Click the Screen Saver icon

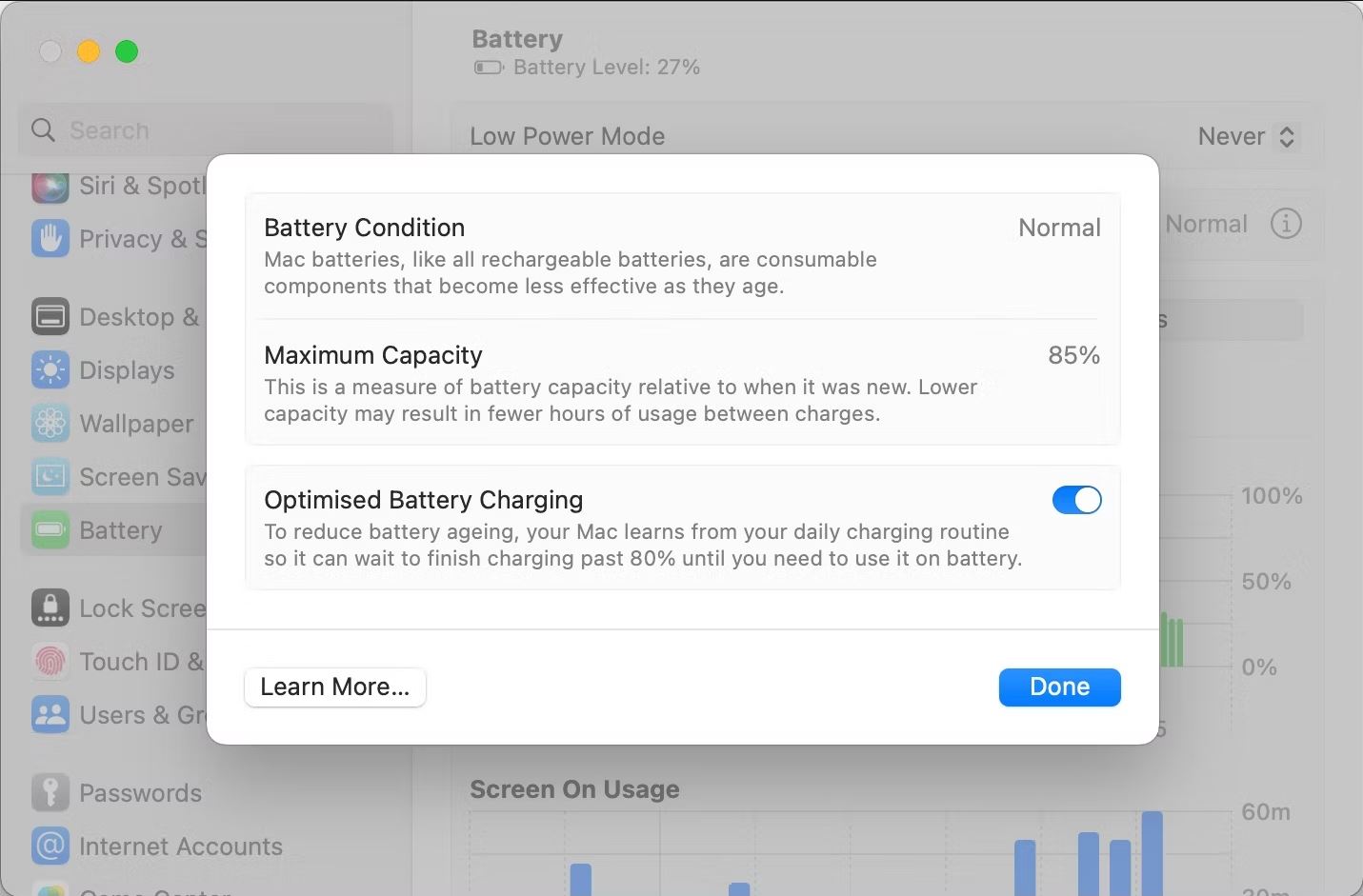pos(50,477)
